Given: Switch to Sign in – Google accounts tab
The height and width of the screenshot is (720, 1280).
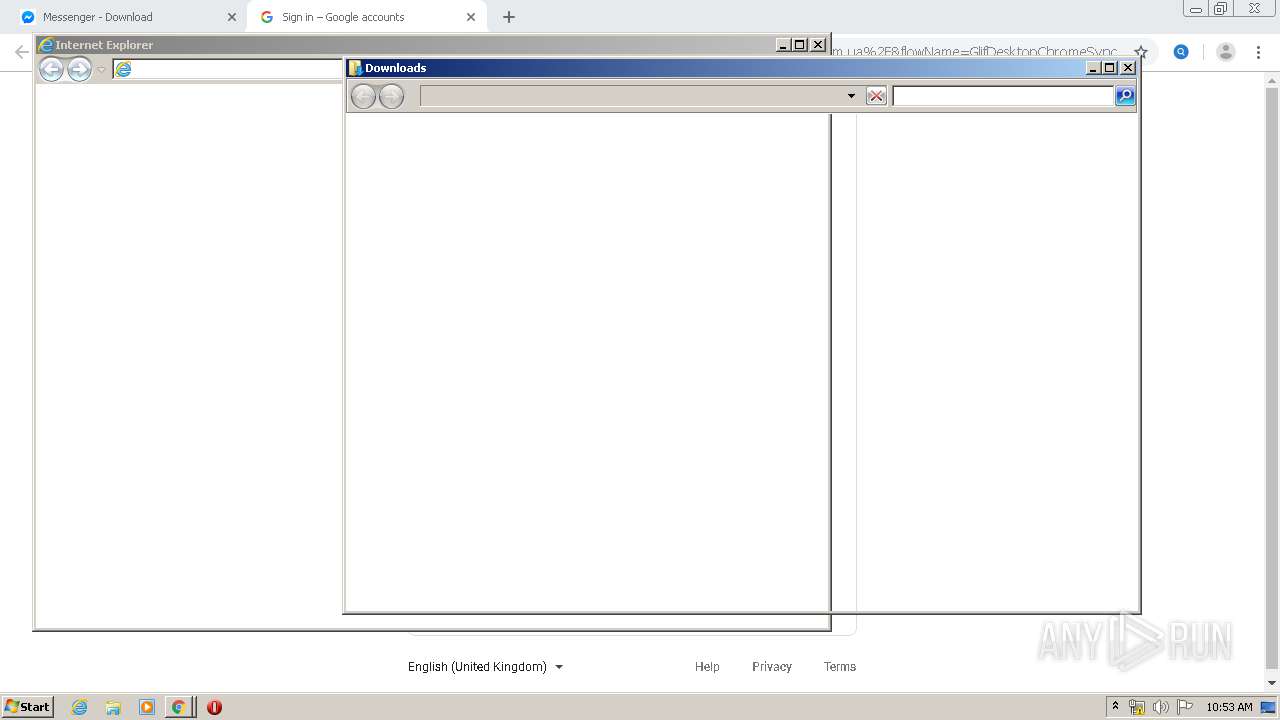Looking at the screenshot, I should click(x=365, y=17).
